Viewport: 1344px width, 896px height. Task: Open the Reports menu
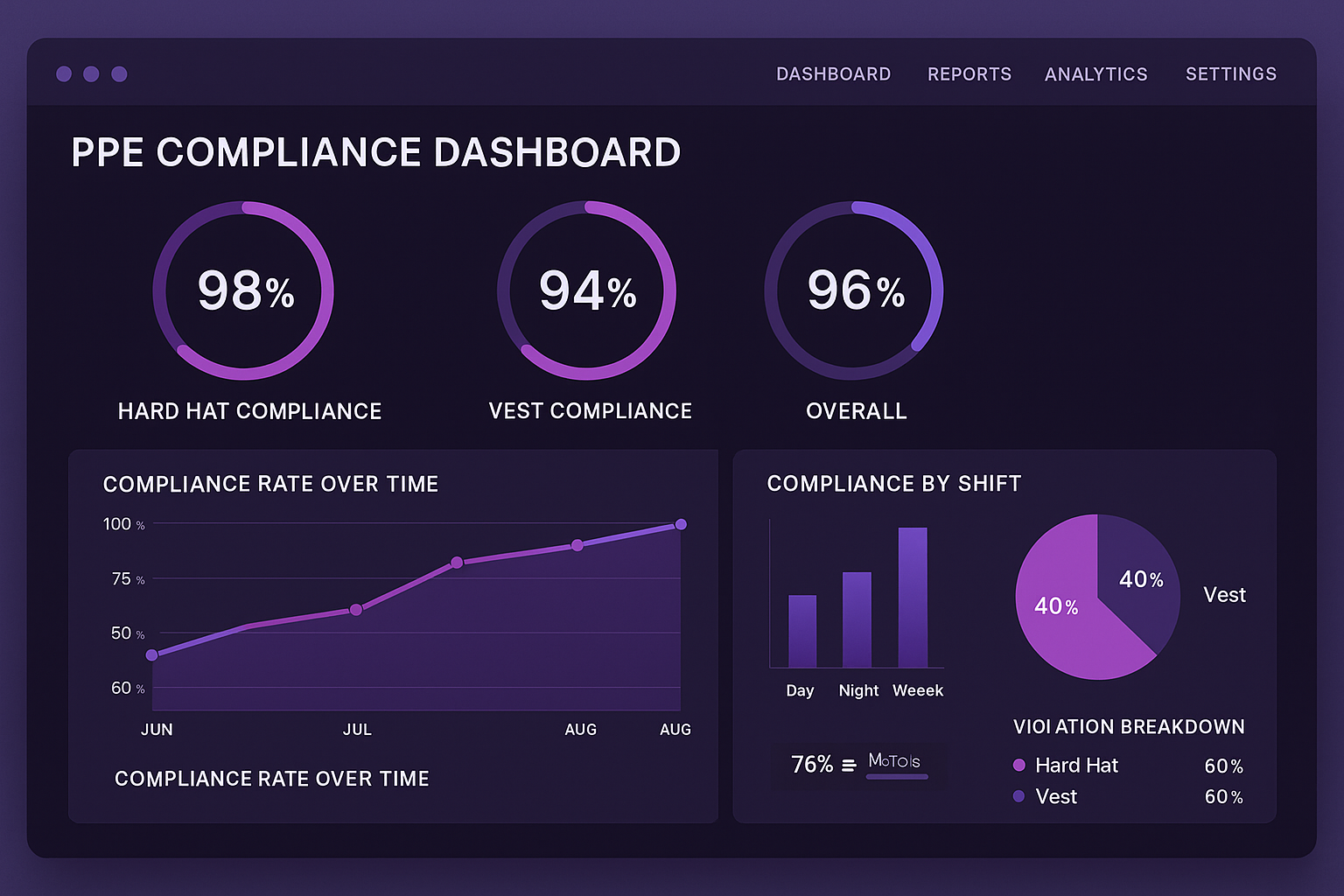point(969,74)
